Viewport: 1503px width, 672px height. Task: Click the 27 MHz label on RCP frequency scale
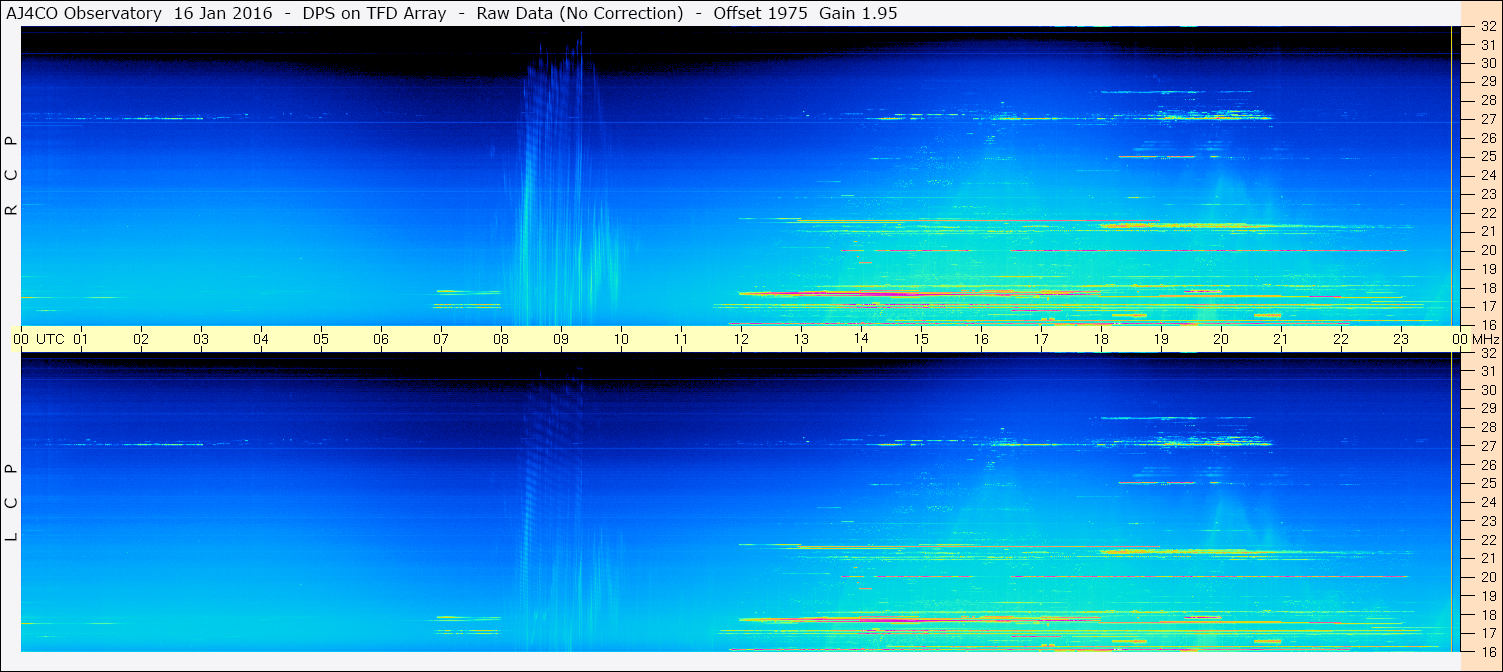pos(1488,119)
